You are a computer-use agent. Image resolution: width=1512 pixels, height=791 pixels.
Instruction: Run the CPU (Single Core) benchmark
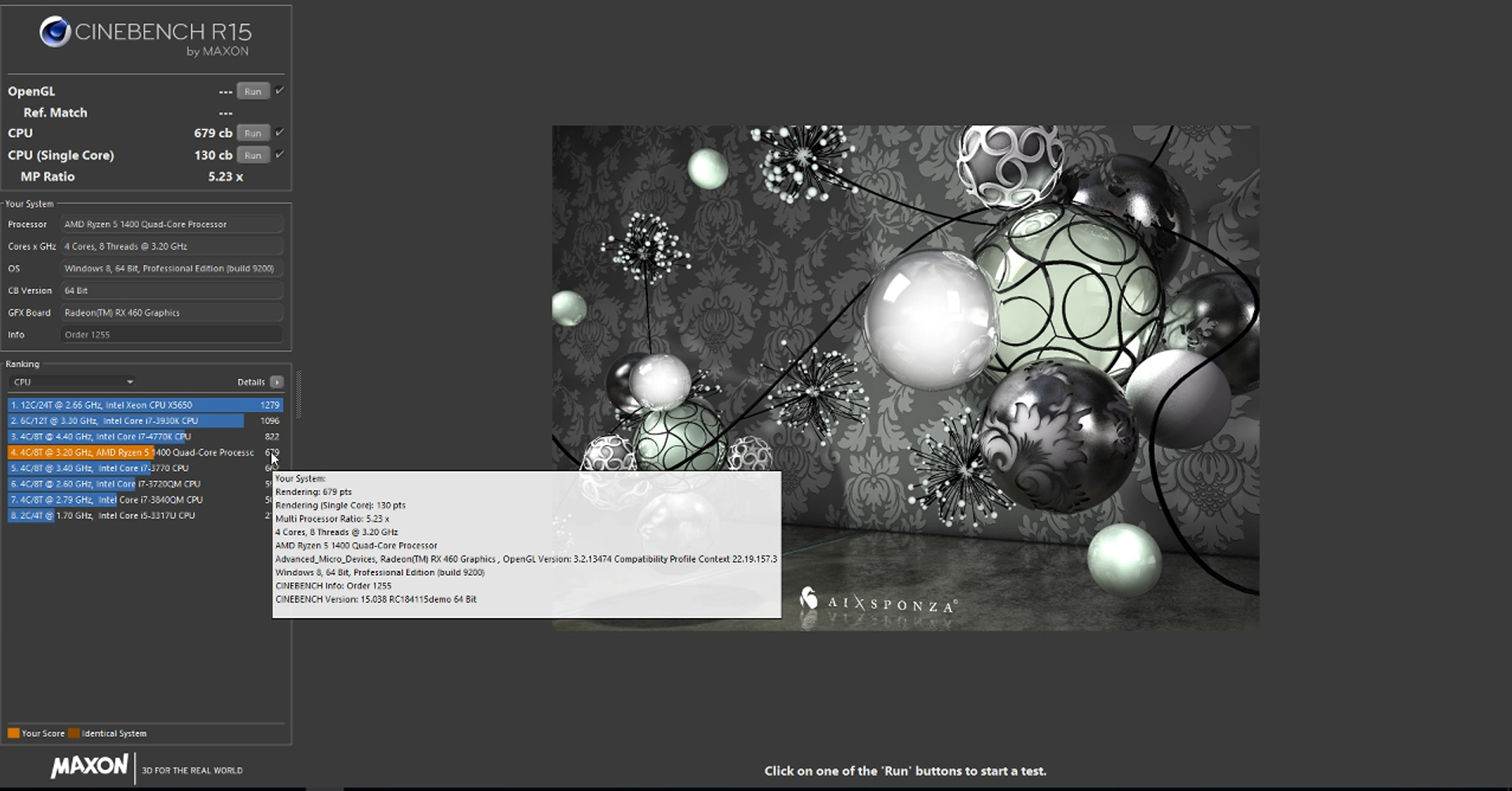(x=253, y=156)
